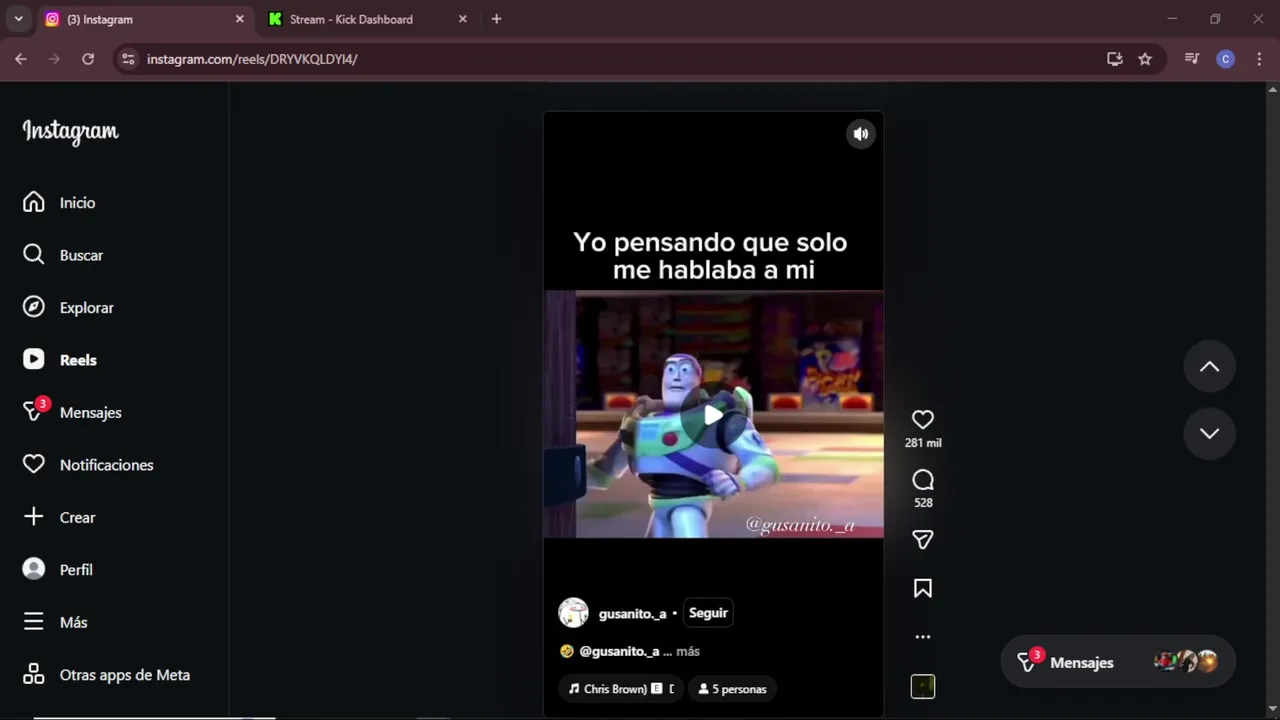The height and width of the screenshot is (720, 1280).
Task: Click the house Inicio icon
Action: [x=34, y=202]
